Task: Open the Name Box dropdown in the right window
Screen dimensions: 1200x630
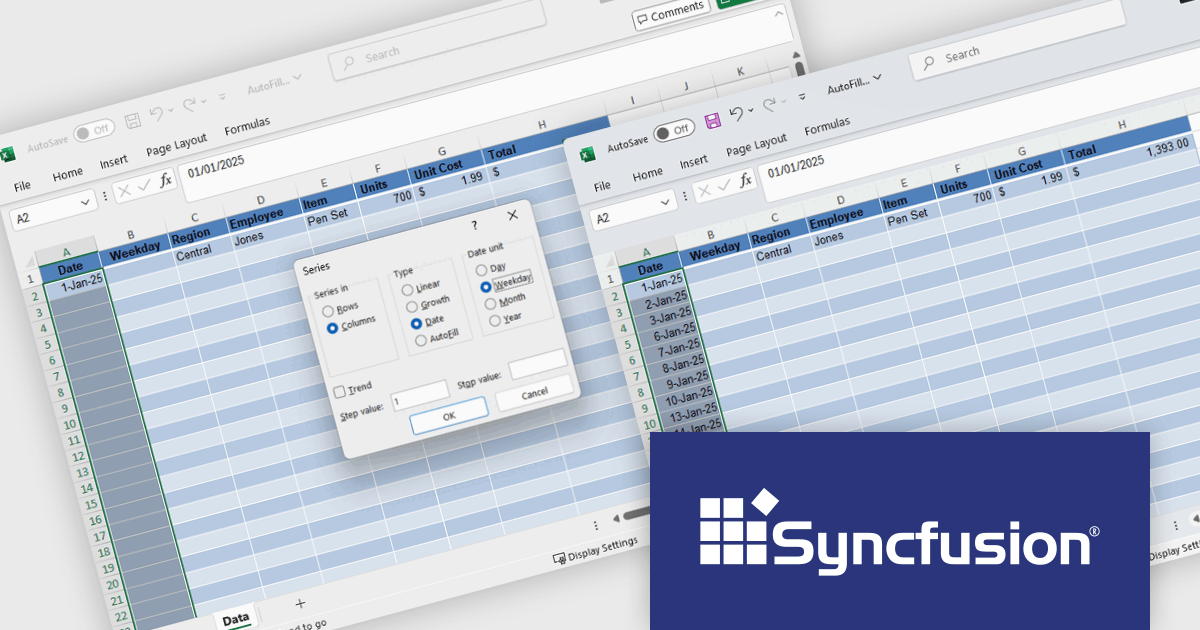Action: point(666,203)
